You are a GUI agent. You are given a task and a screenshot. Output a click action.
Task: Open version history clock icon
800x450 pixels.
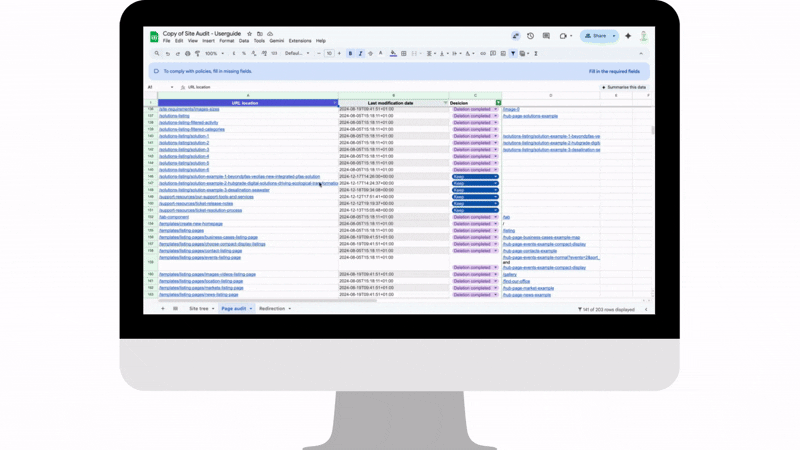coord(531,36)
